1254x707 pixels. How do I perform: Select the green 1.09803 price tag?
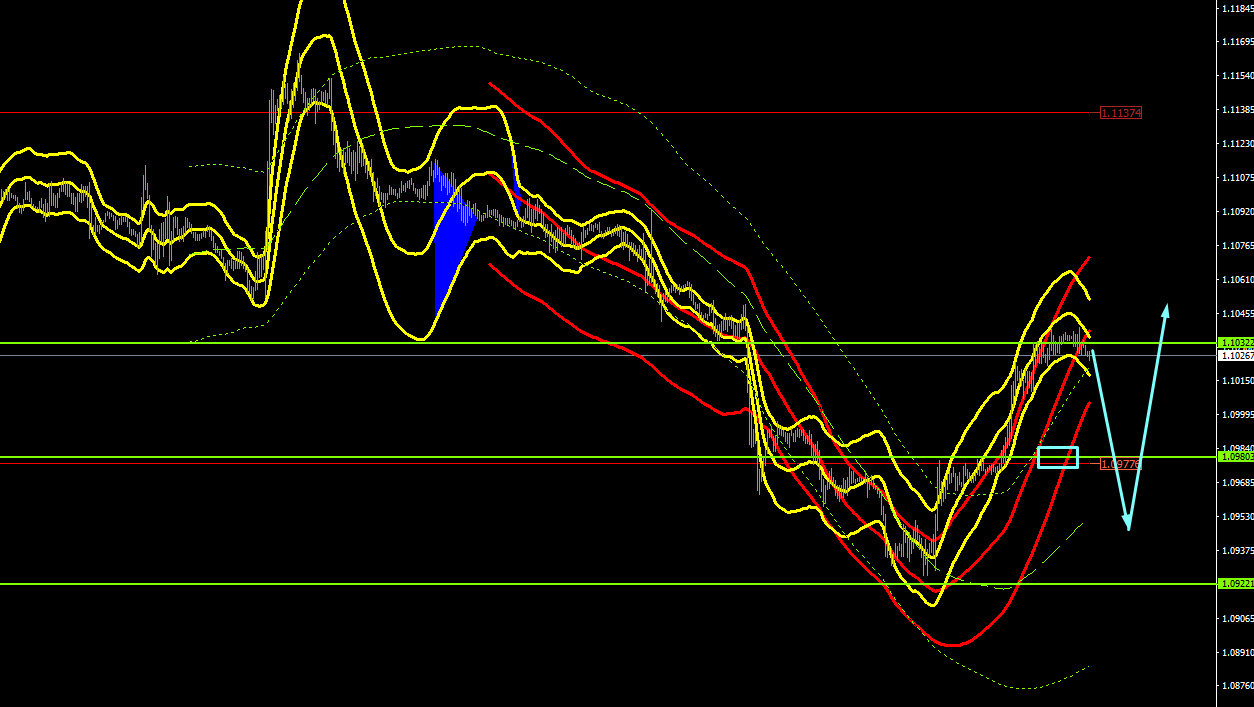pyautogui.click(x=1236, y=457)
